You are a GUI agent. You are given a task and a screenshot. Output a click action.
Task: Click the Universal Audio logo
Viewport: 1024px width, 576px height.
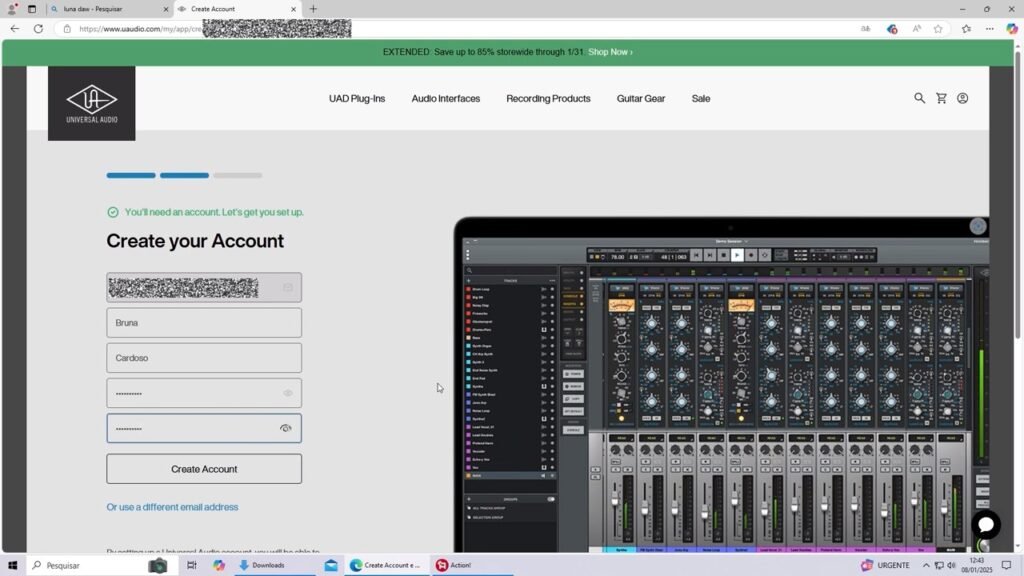tap(91, 103)
